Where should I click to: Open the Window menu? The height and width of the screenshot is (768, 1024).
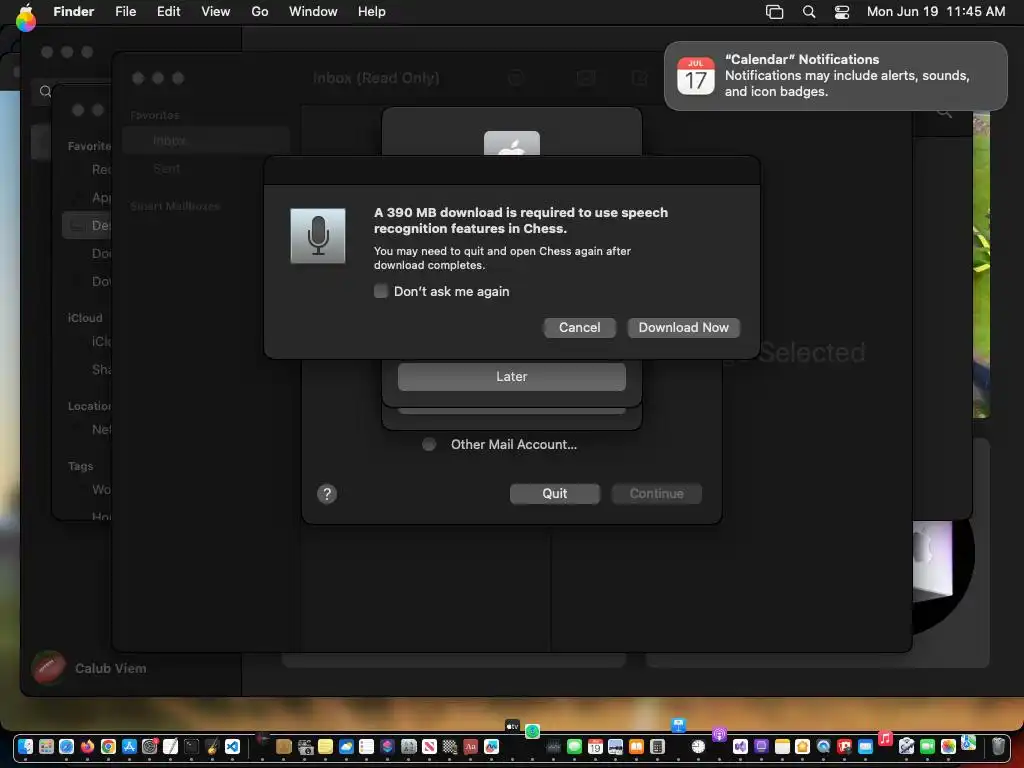313,12
